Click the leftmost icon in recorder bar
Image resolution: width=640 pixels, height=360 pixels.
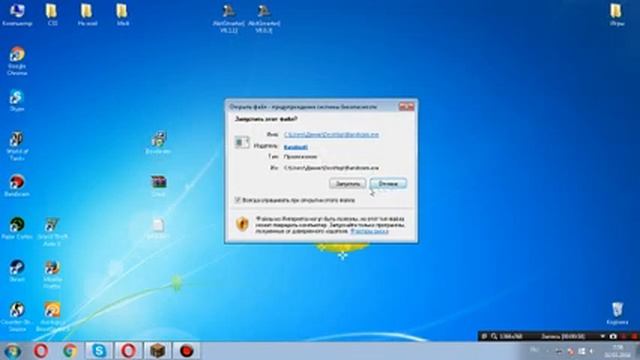[484, 336]
